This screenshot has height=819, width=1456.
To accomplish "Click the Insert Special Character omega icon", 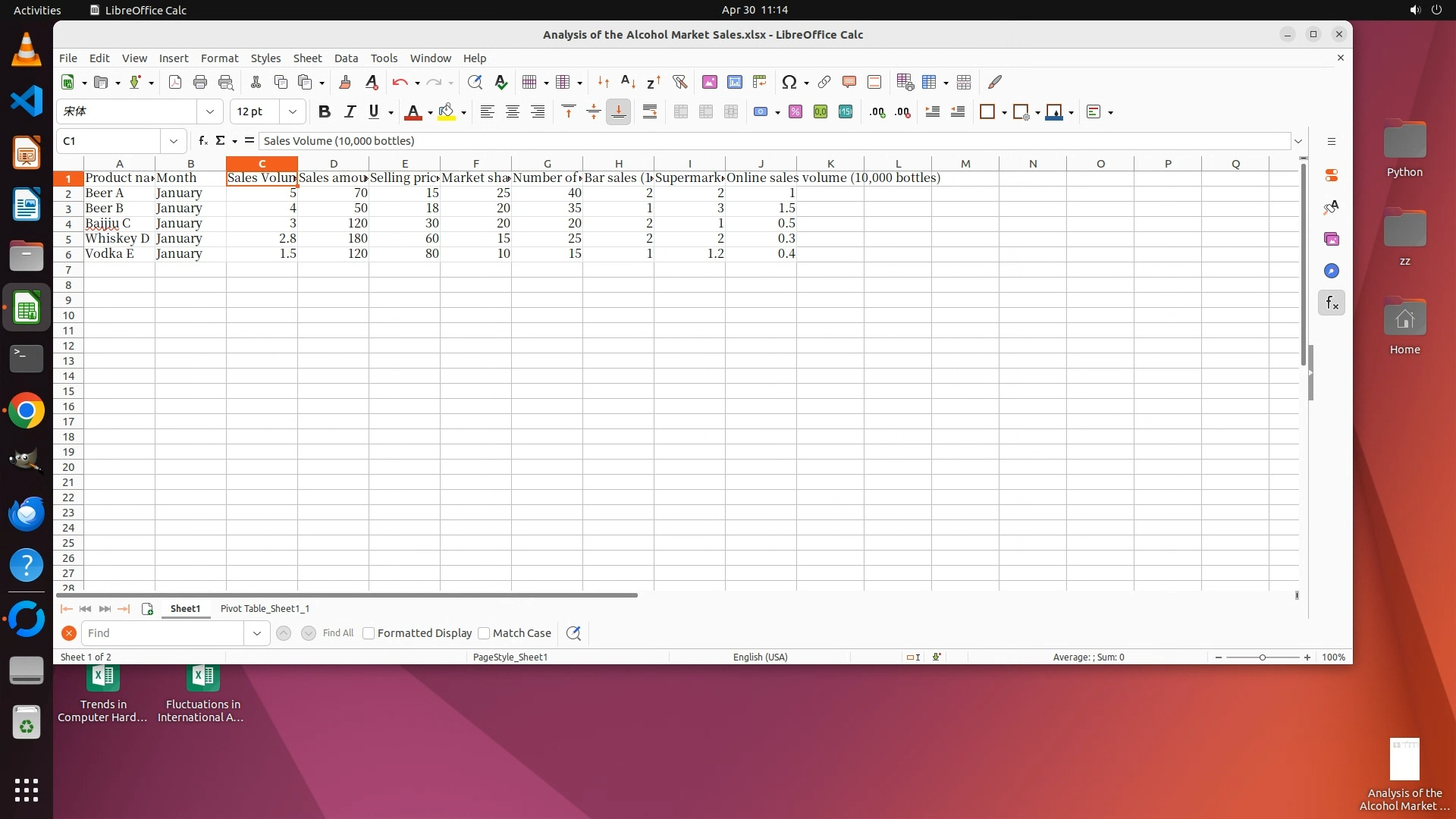I will pos(789,82).
